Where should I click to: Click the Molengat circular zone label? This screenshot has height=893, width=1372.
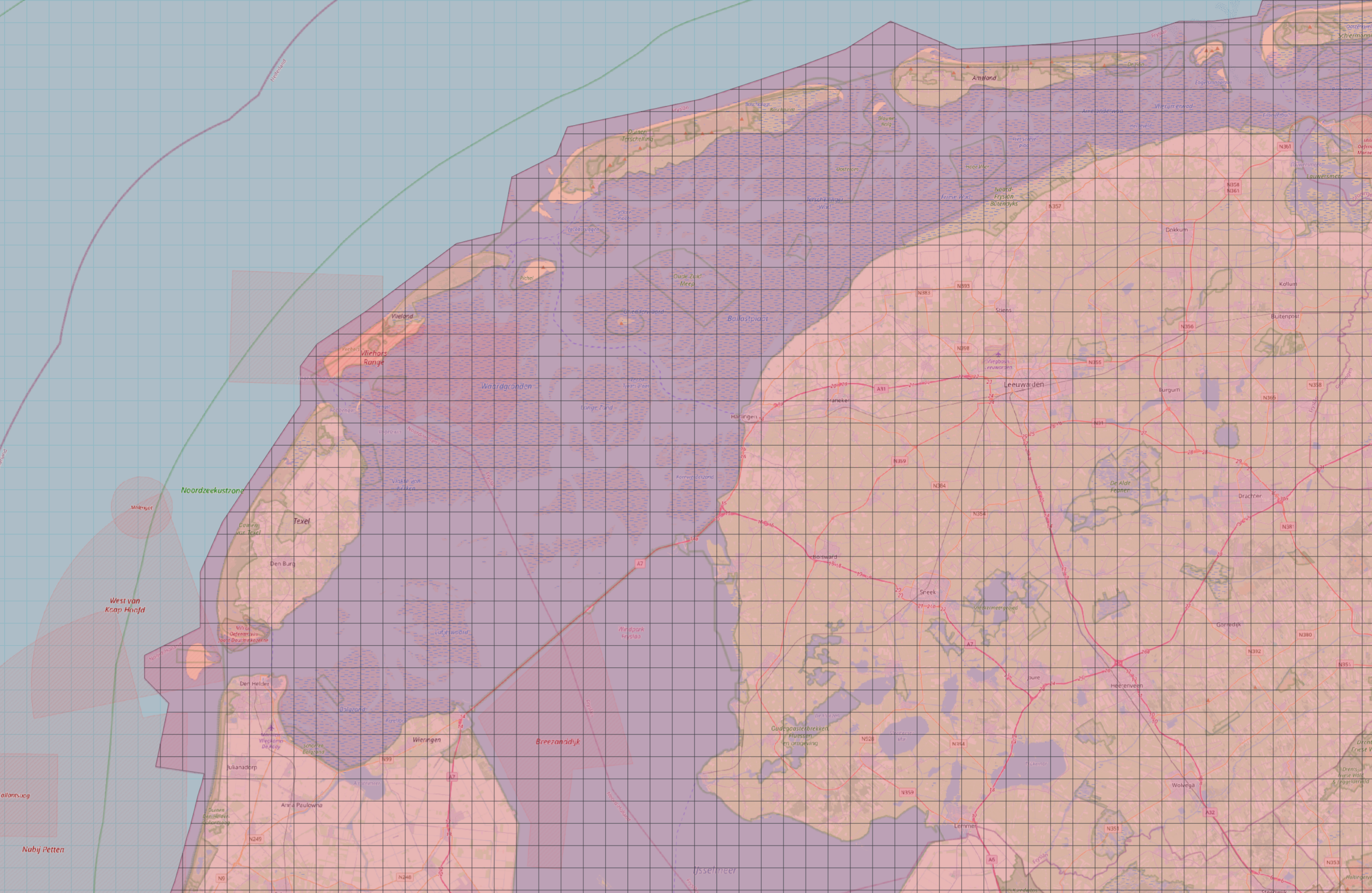pyautogui.click(x=141, y=508)
